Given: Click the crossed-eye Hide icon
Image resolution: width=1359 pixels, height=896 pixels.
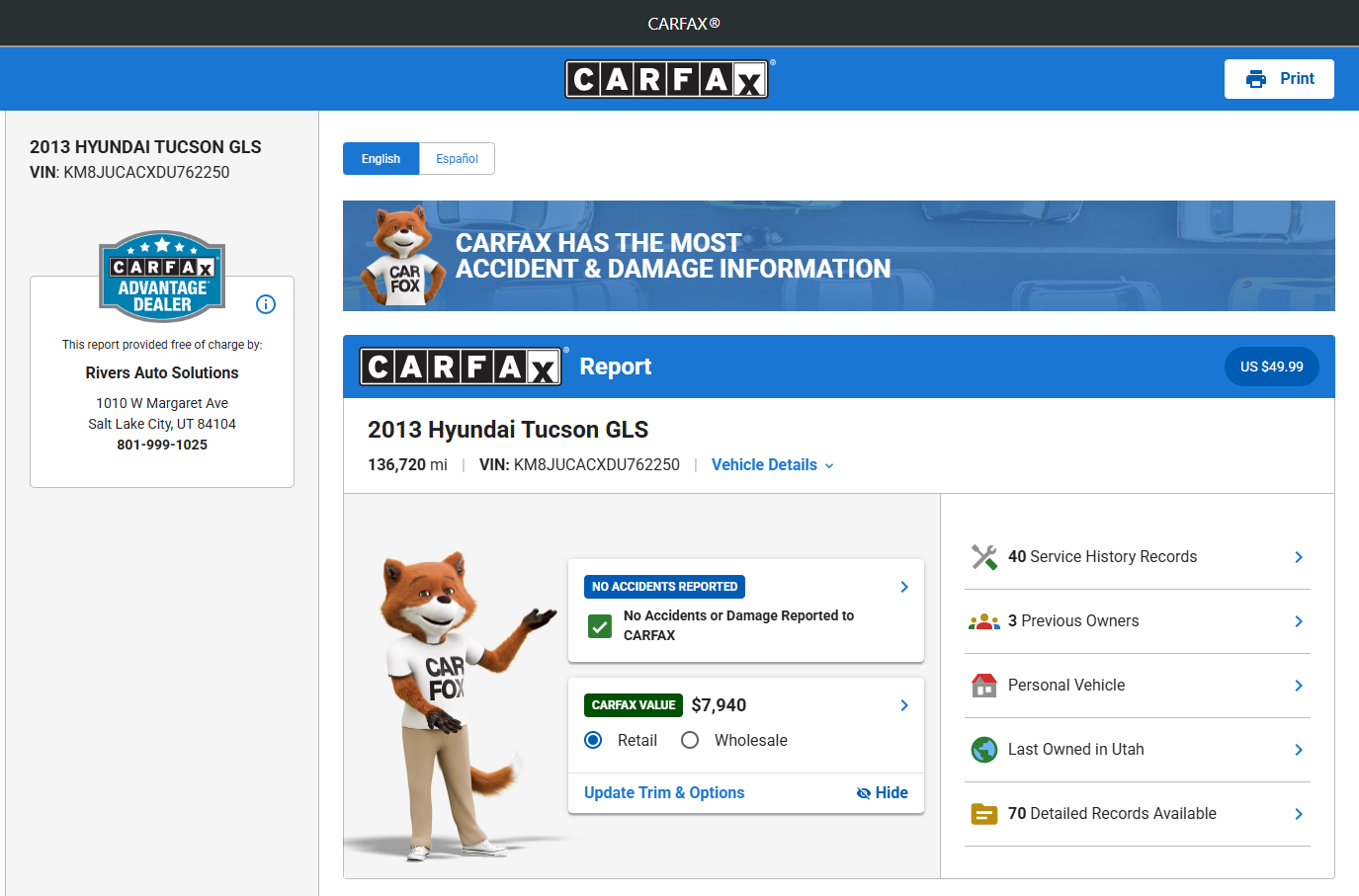Looking at the screenshot, I should [x=864, y=793].
